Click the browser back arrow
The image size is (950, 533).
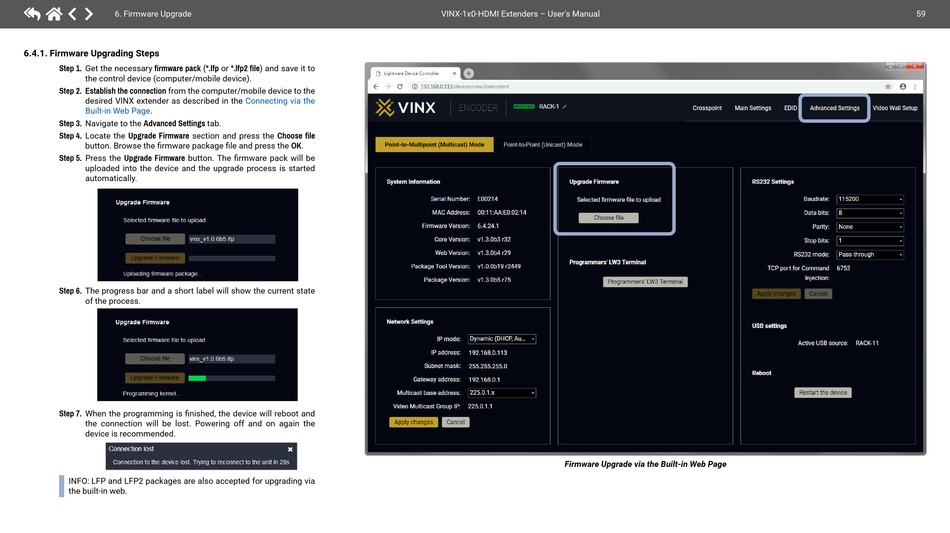coord(376,87)
